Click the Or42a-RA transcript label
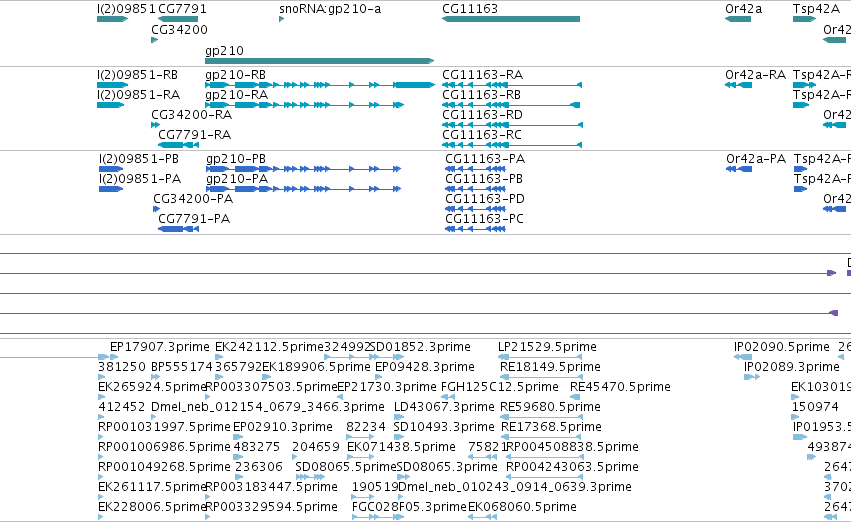Screen dimensions: 851x522 [x=755, y=75]
